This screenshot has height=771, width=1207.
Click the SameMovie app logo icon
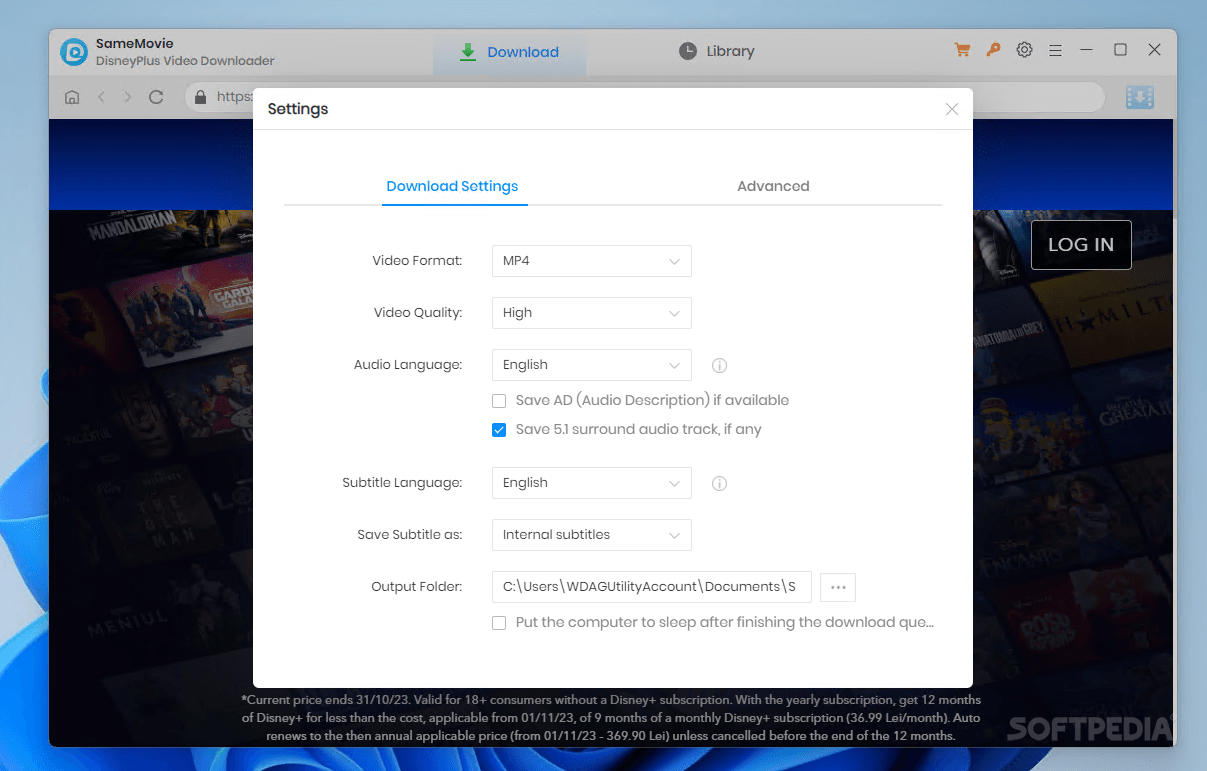pyautogui.click(x=74, y=52)
